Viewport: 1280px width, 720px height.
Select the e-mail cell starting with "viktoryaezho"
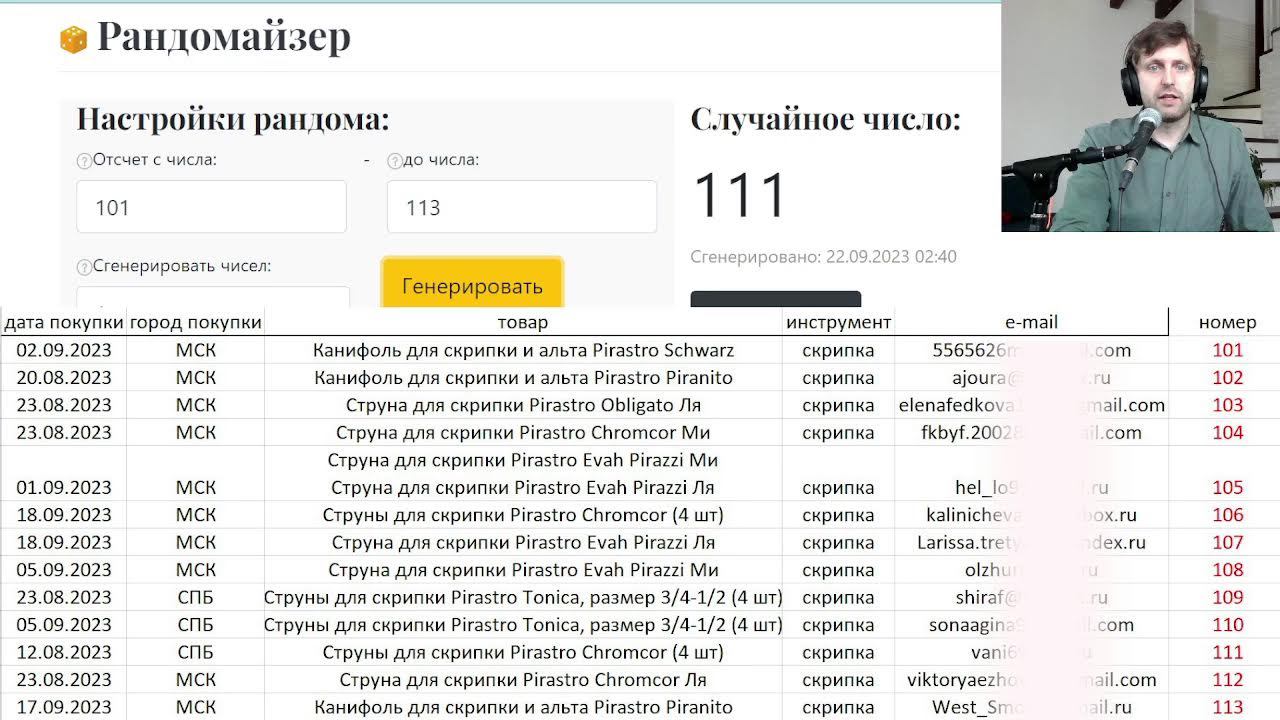[x=1032, y=680]
